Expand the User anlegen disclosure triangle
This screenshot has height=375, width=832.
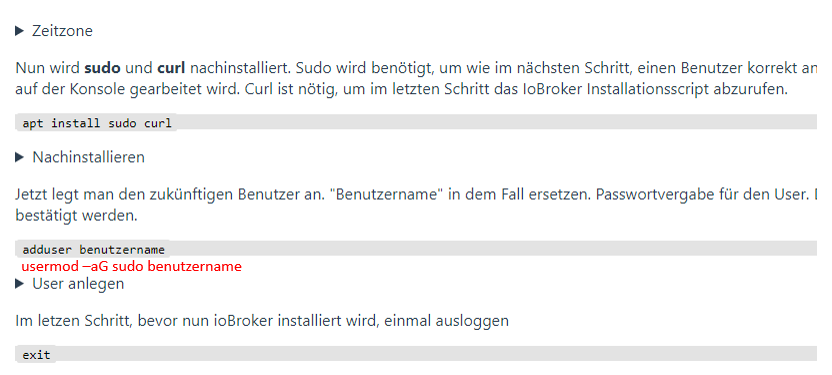[x=20, y=284]
